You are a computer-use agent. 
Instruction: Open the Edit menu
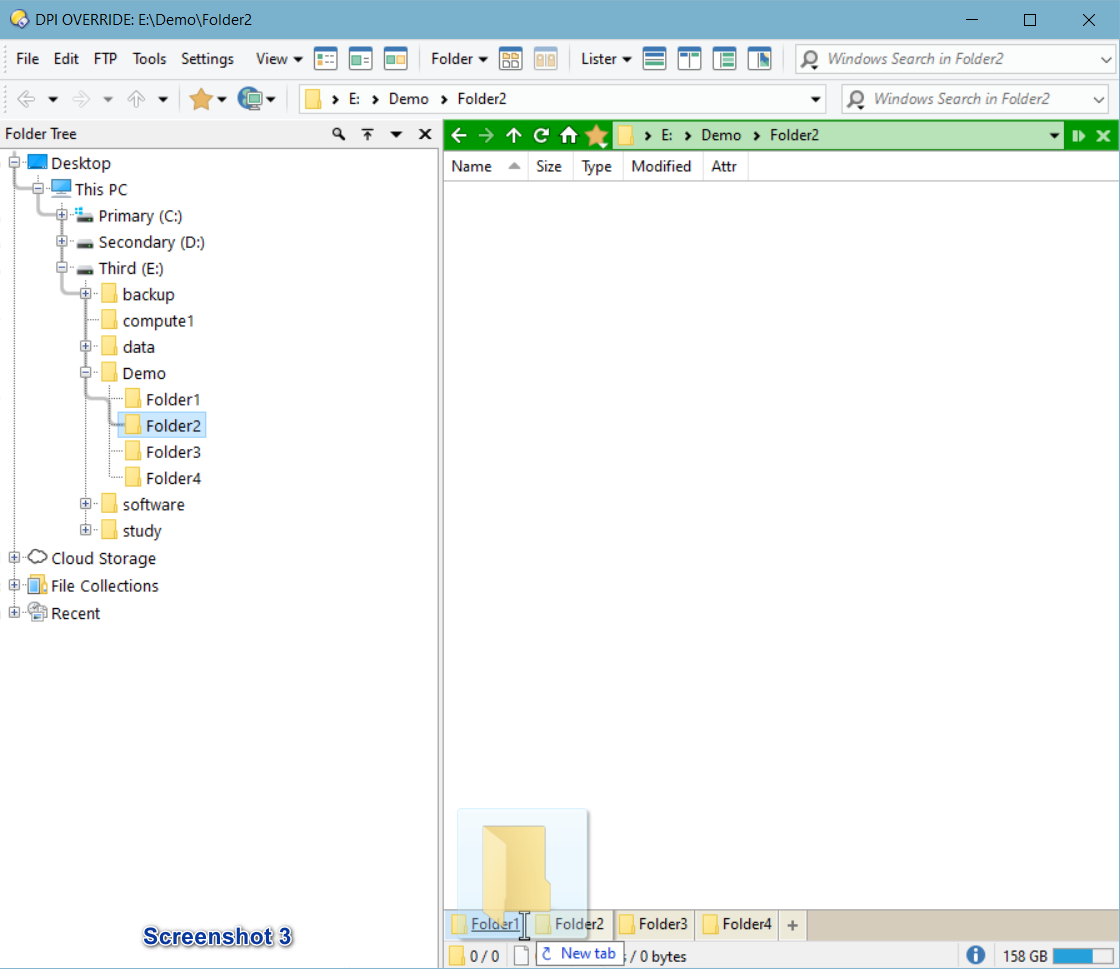(x=66, y=59)
